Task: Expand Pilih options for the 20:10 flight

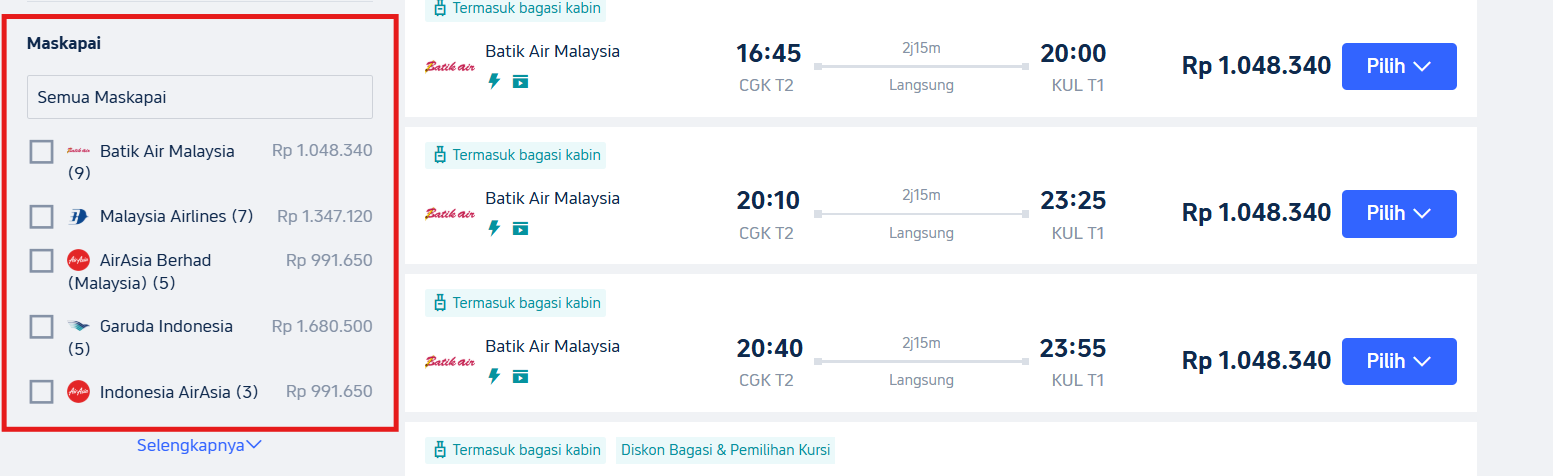Action: (1398, 213)
